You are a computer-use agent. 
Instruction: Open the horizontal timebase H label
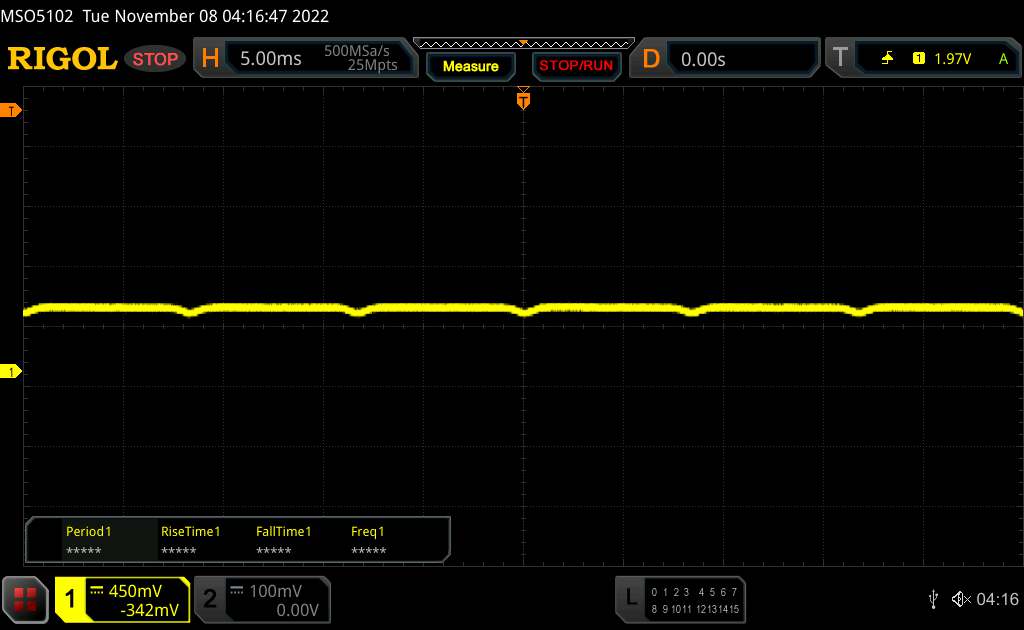[210, 58]
